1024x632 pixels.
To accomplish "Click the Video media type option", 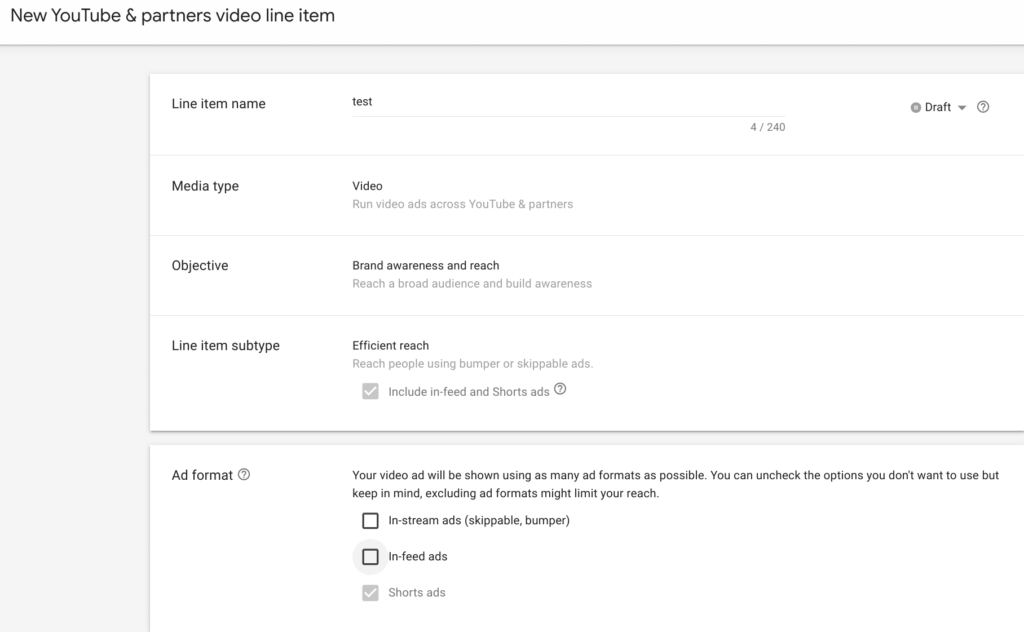I will coord(368,186).
